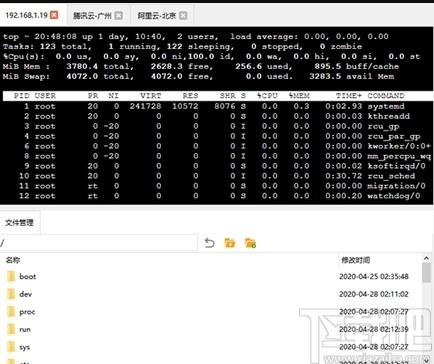Select the dev folder
The image size is (434, 364).
point(26,294)
